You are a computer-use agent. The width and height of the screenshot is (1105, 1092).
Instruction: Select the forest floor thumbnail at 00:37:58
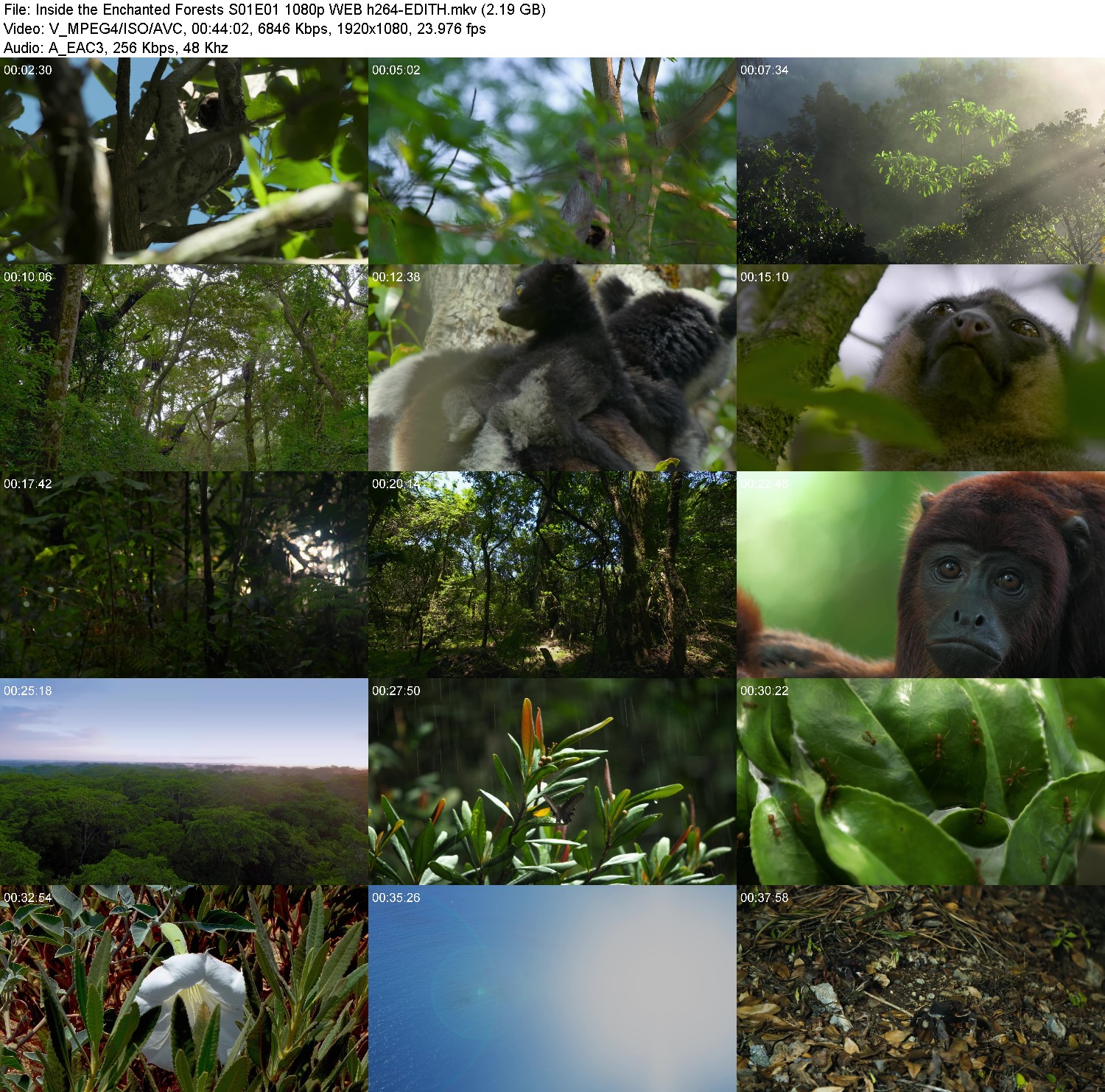tap(921, 988)
